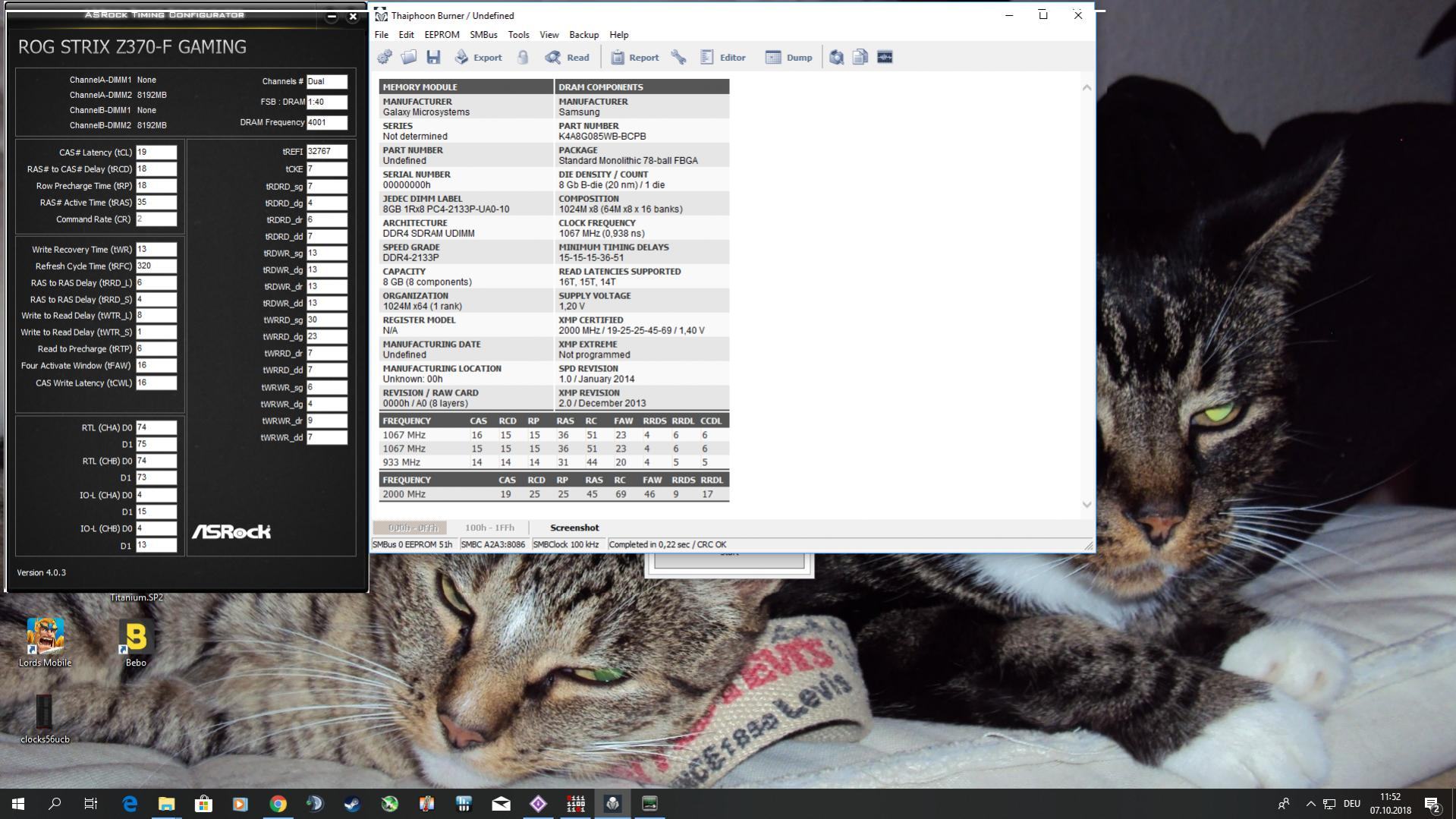The image size is (1456, 819).
Task: Click the tCKE value field
Action: pyautogui.click(x=327, y=169)
